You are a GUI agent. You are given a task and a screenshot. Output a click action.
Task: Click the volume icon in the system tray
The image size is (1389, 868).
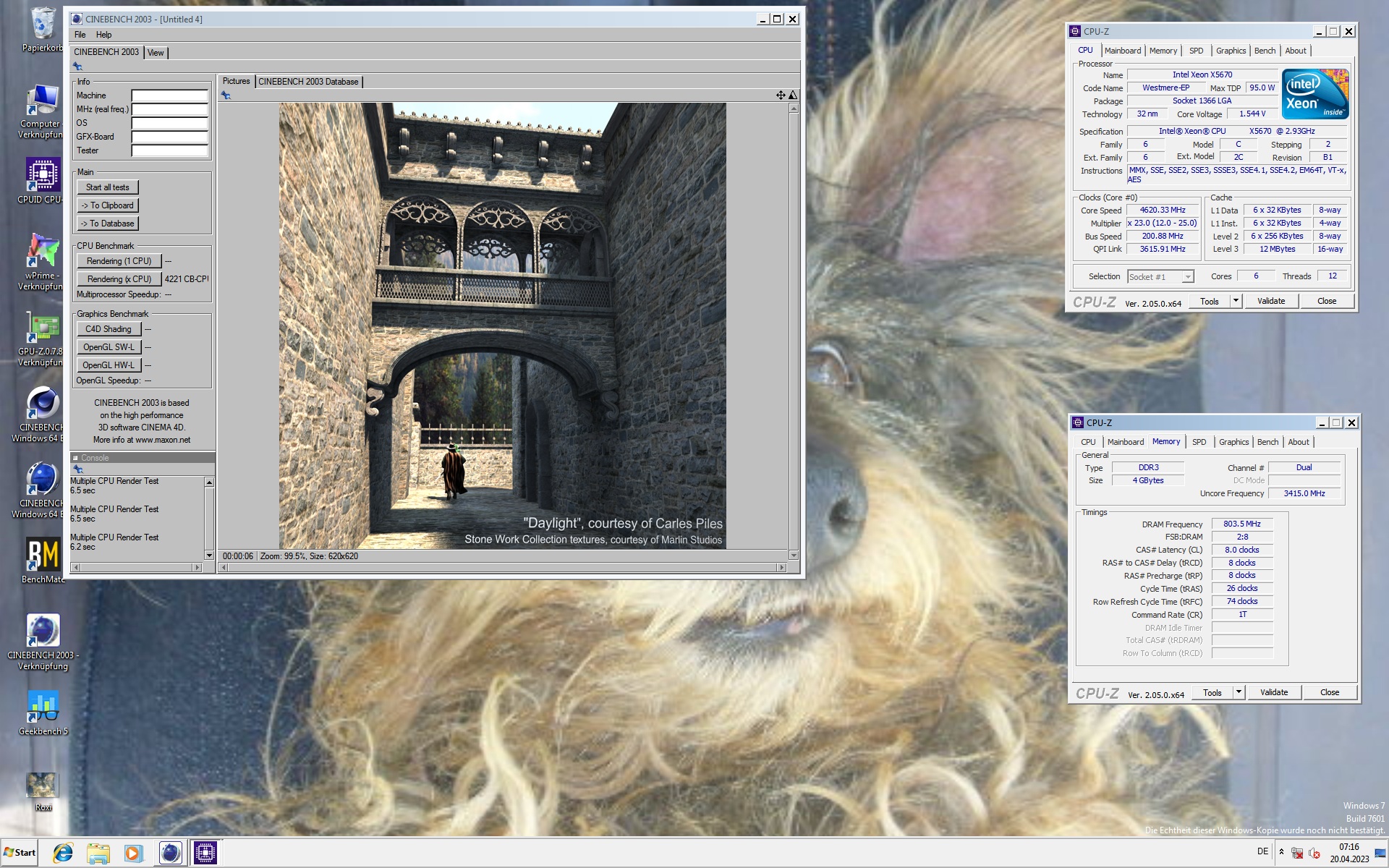1314,853
